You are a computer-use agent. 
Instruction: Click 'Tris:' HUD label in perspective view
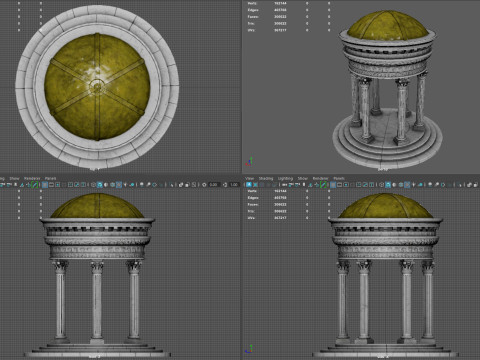[251, 23]
